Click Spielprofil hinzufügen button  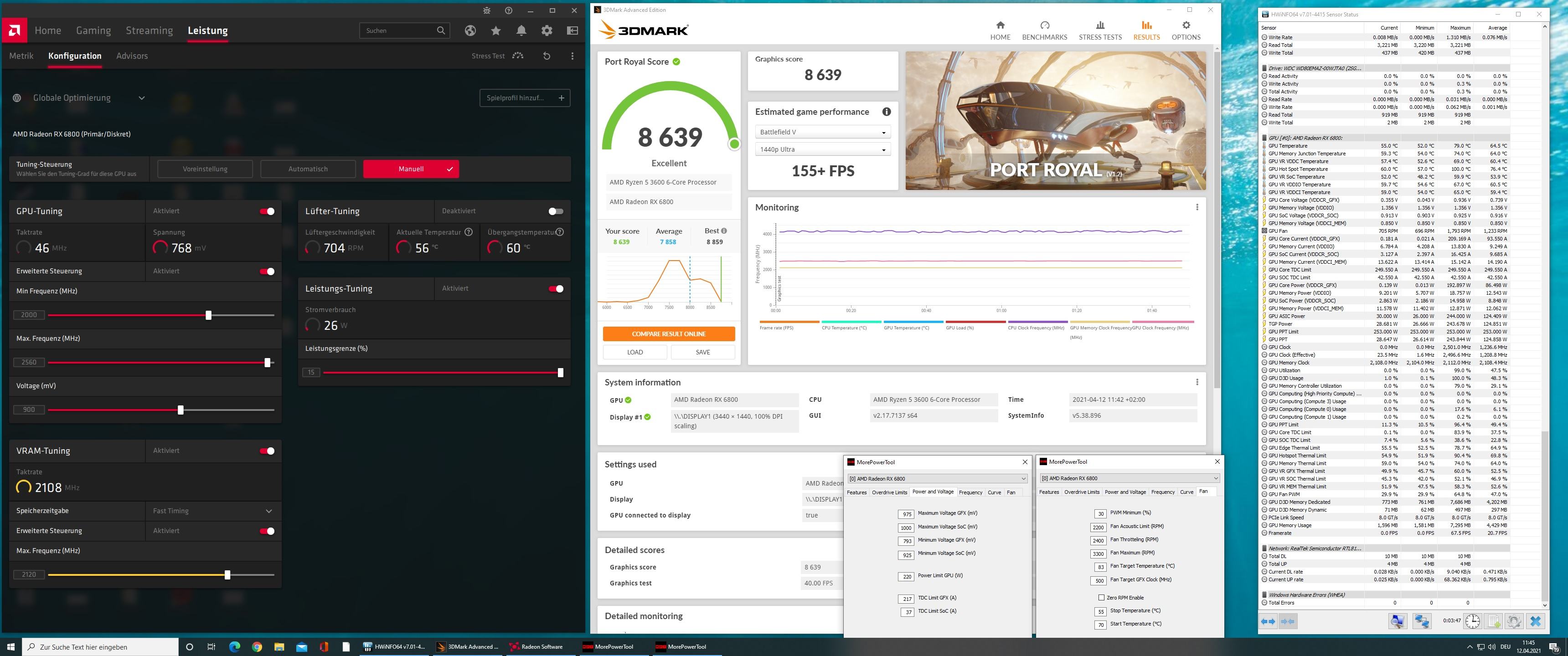point(525,98)
